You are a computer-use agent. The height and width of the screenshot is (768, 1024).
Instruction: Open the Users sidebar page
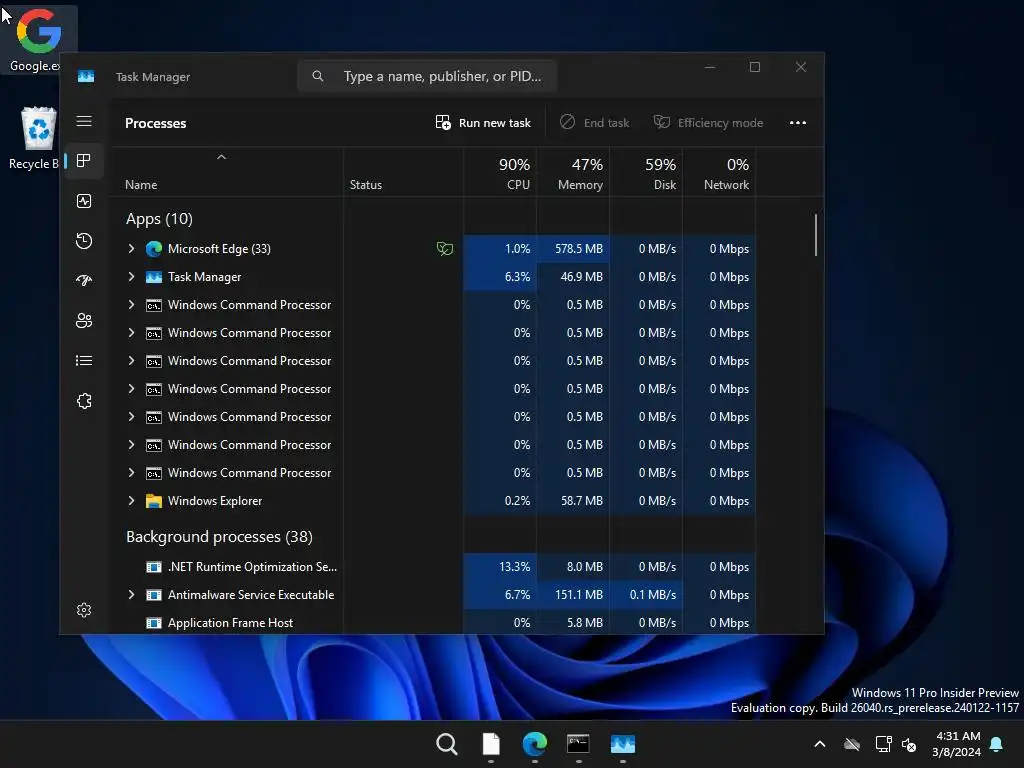pos(84,321)
